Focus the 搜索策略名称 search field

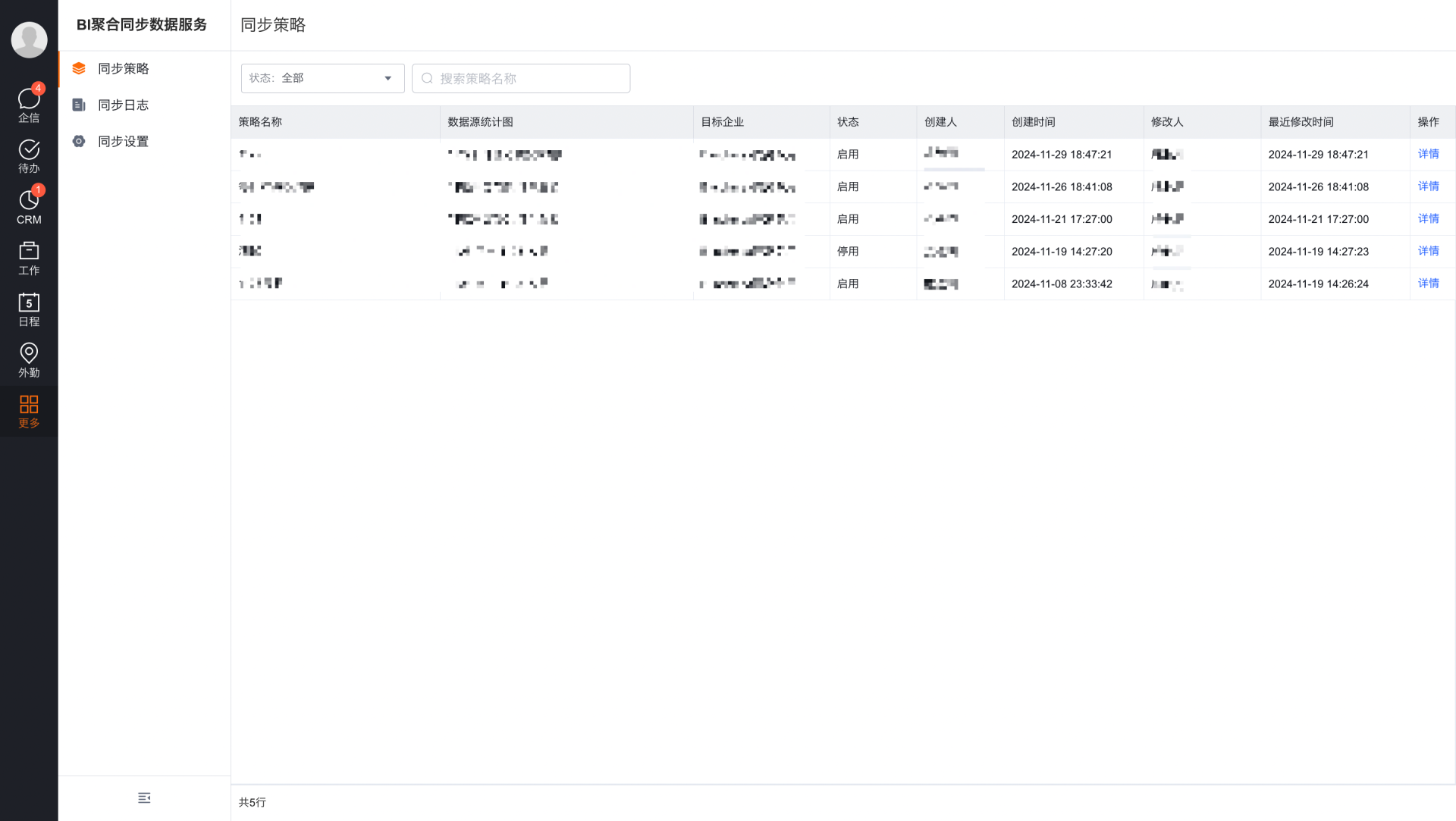(x=521, y=78)
